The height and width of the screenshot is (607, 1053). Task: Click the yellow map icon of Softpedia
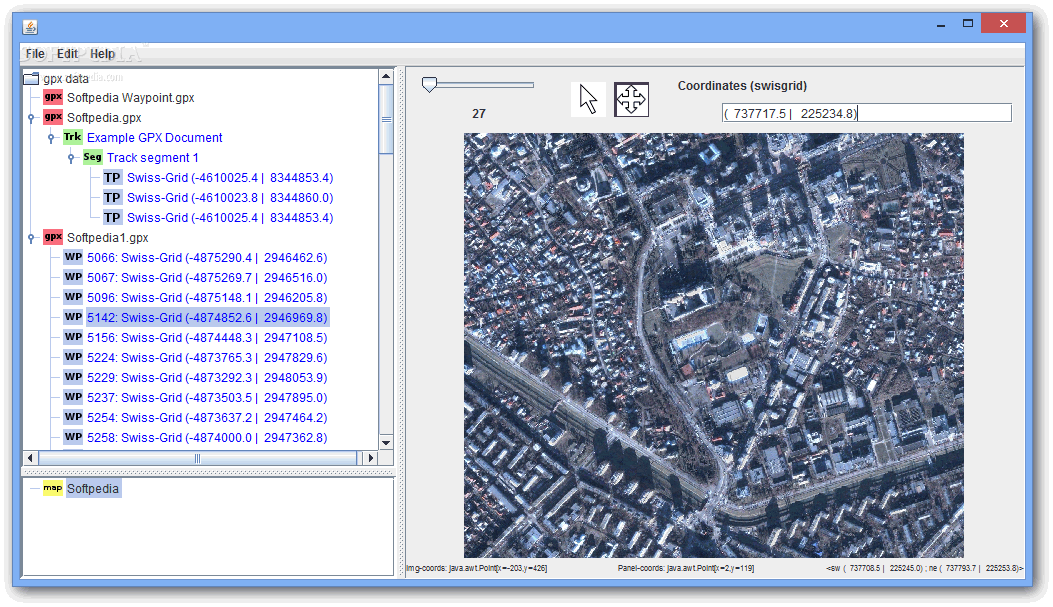(53, 488)
